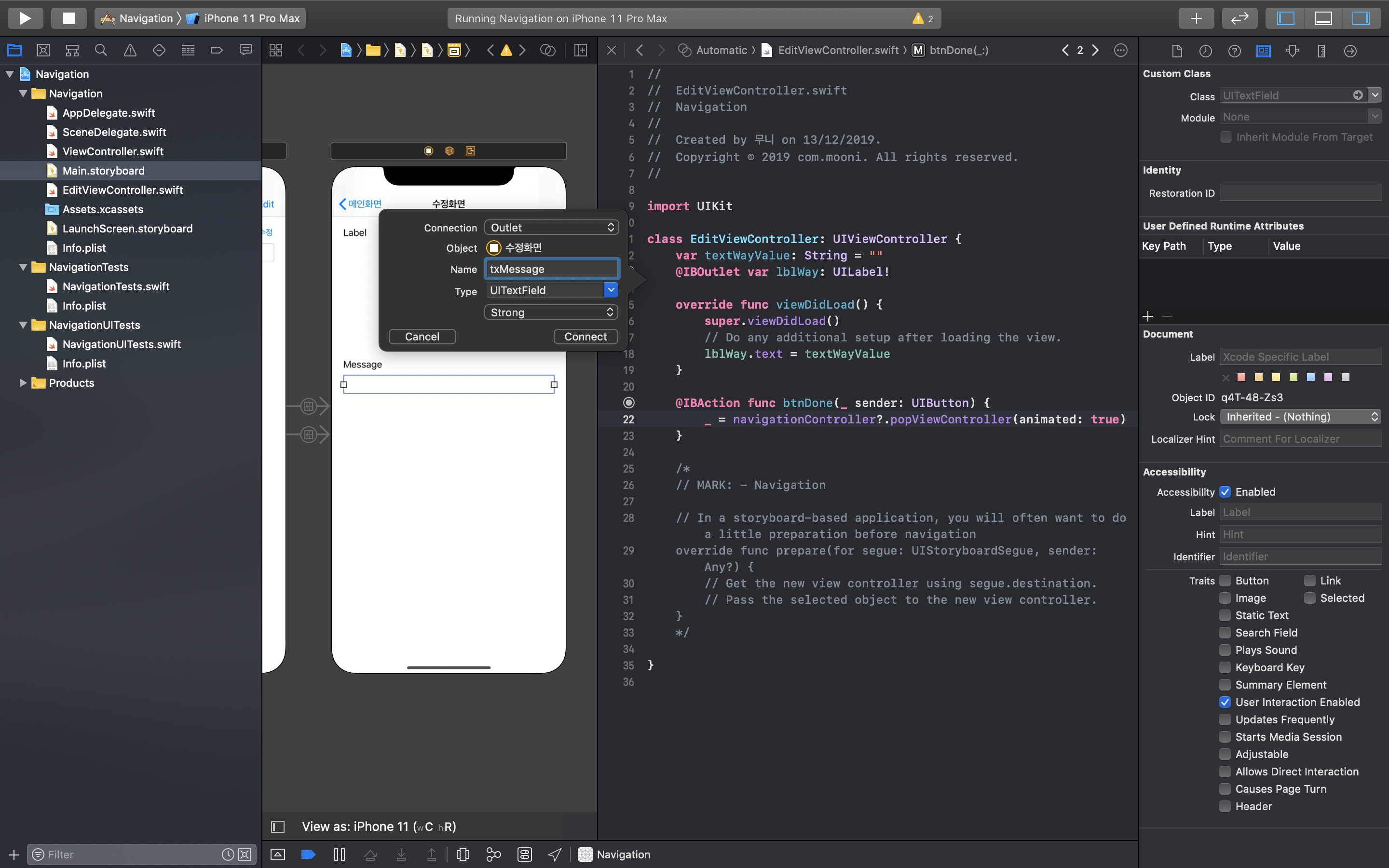Open the Strong storage dropdown

(551, 312)
